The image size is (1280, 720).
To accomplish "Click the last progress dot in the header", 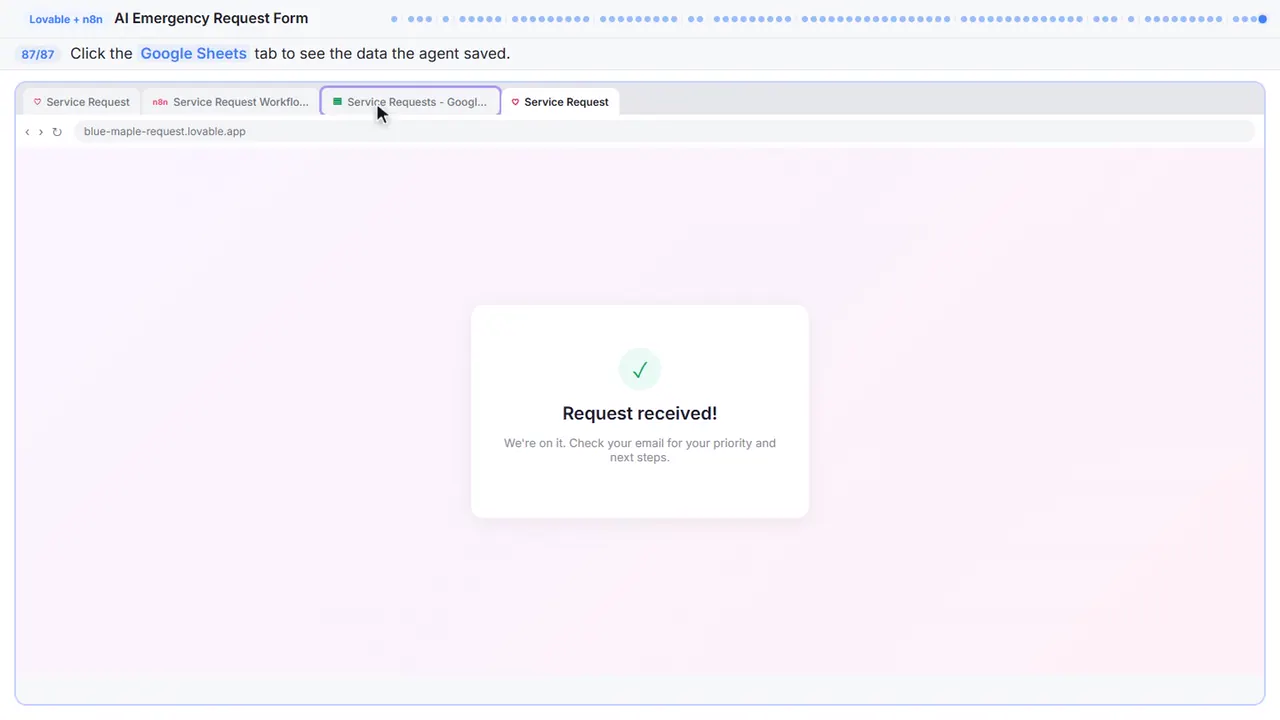I will pos(1263,18).
